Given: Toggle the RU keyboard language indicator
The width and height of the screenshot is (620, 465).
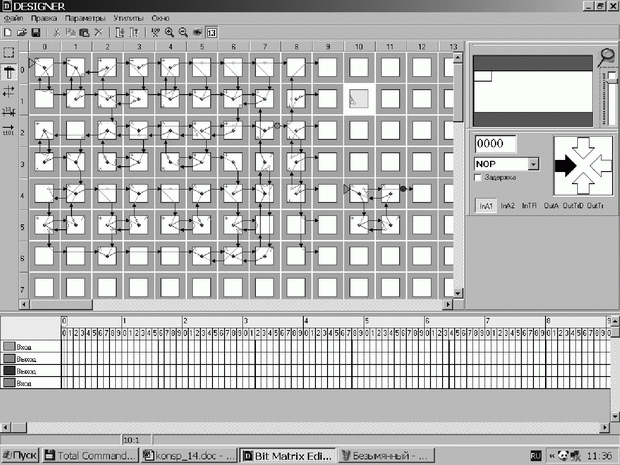Looking at the screenshot, I should coord(536,455).
